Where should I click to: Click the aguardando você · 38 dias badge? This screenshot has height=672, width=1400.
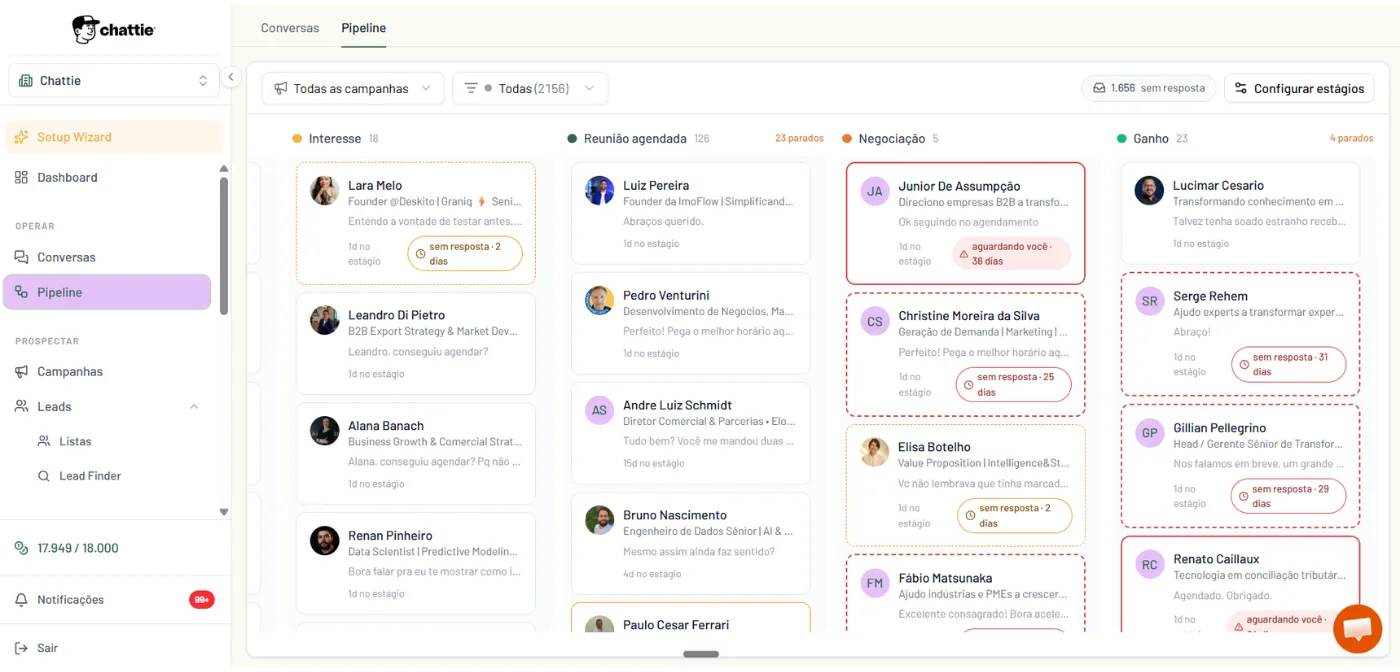coord(1011,254)
